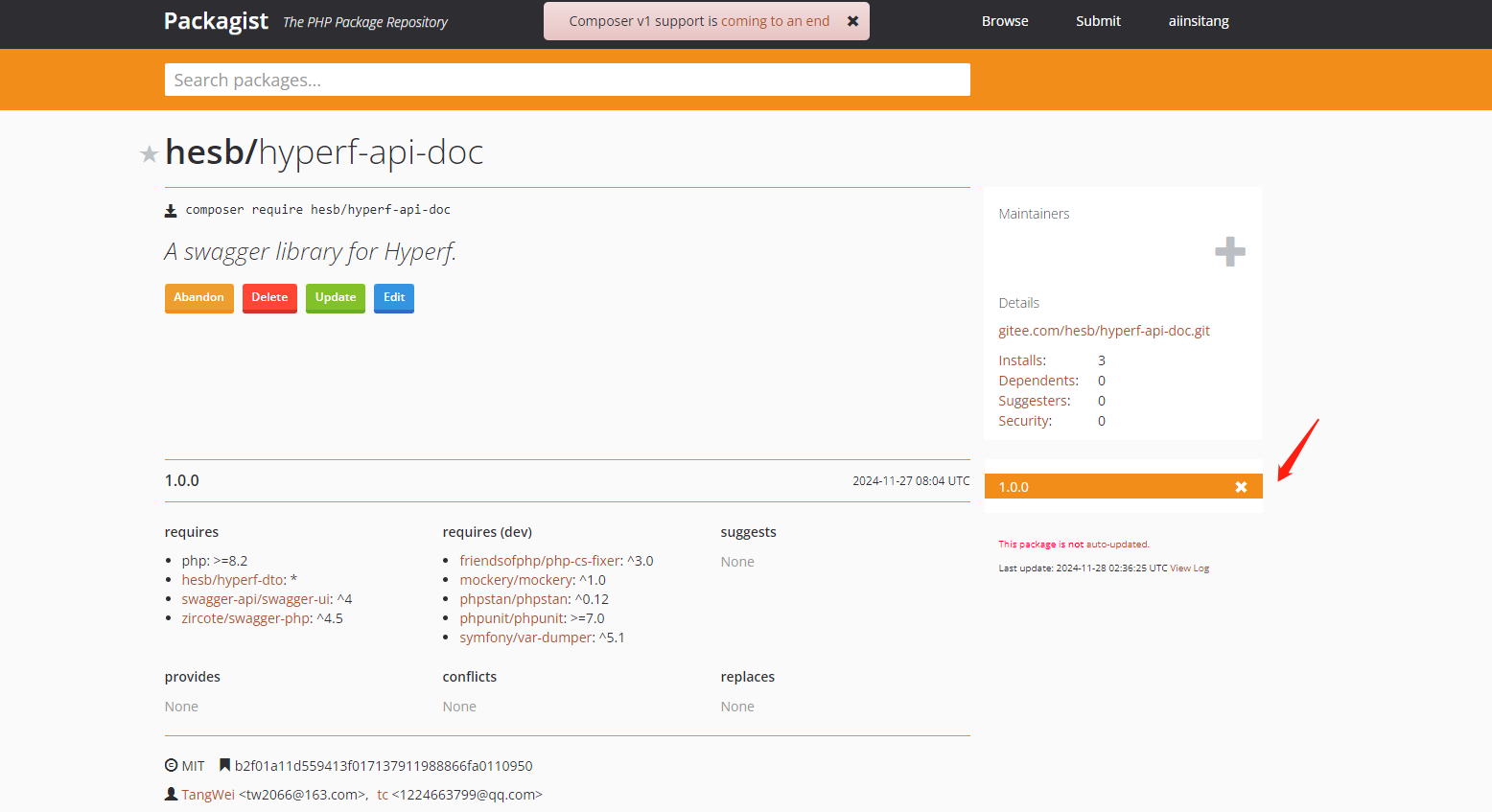This screenshot has height=812, width=1492.
Task: Click the Suggesters count row
Action: 1052,401
